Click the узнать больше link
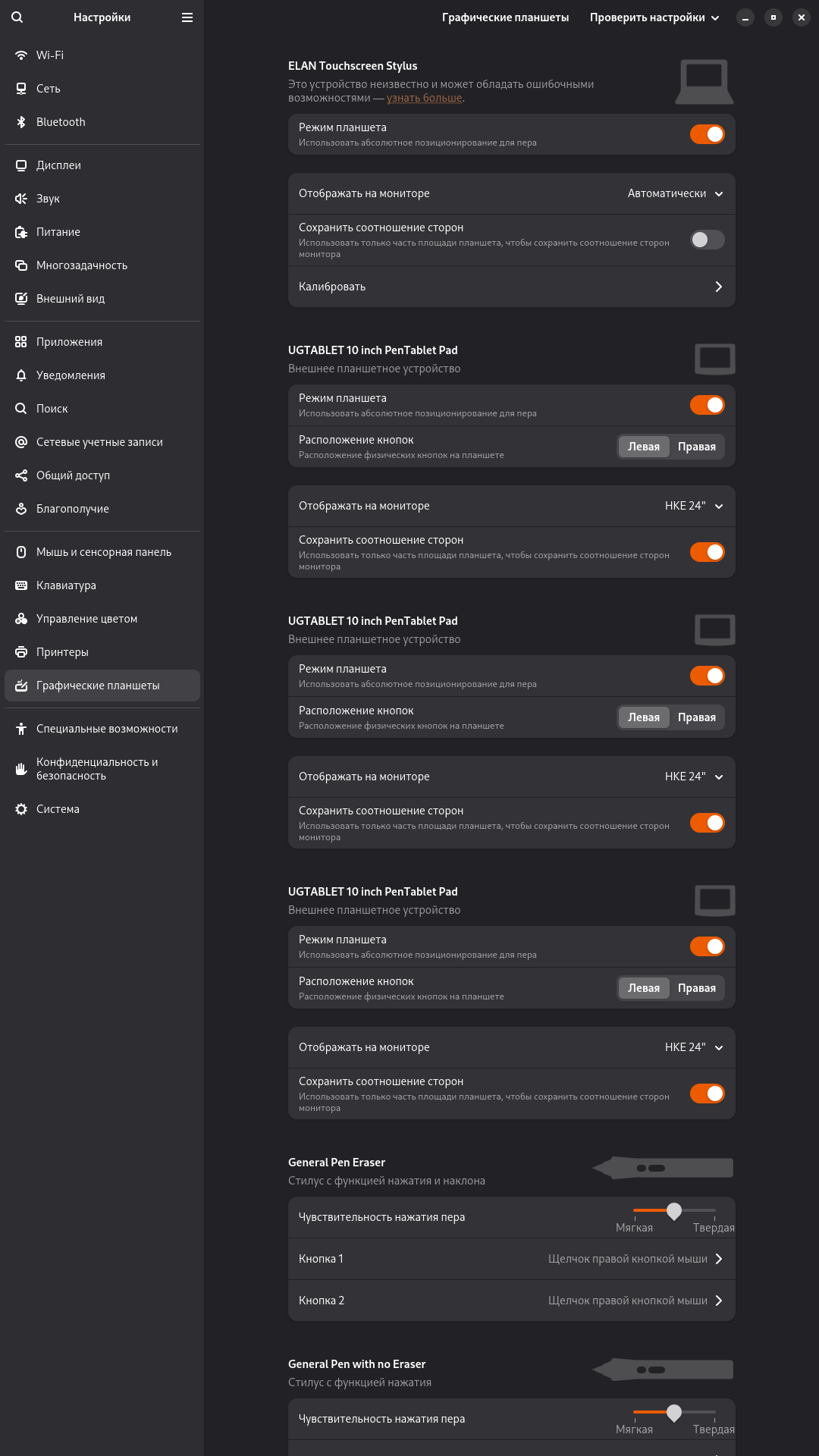819x1456 pixels. [424, 98]
